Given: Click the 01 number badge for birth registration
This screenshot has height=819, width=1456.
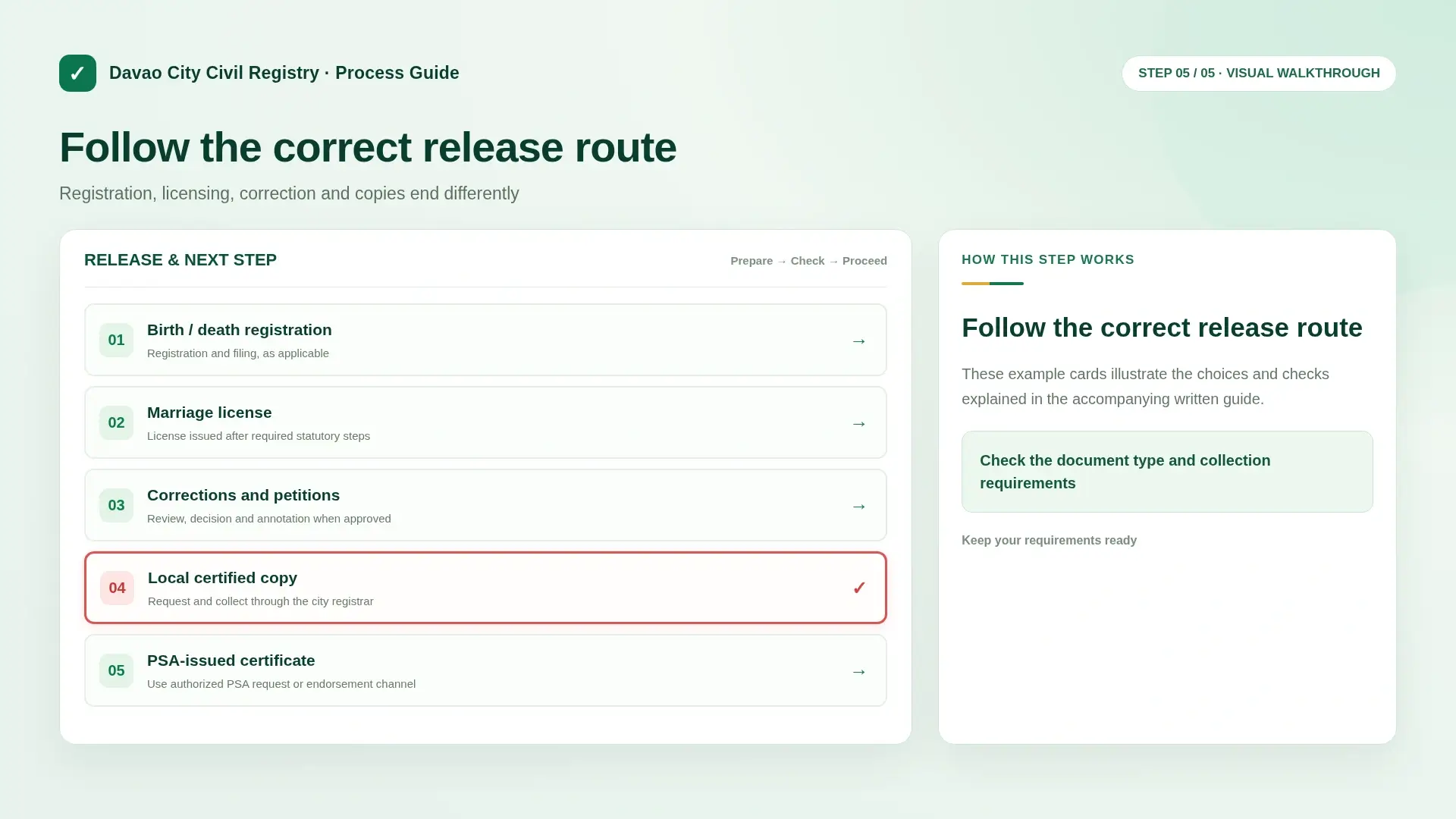Looking at the screenshot, I should (x=116, y=340).
